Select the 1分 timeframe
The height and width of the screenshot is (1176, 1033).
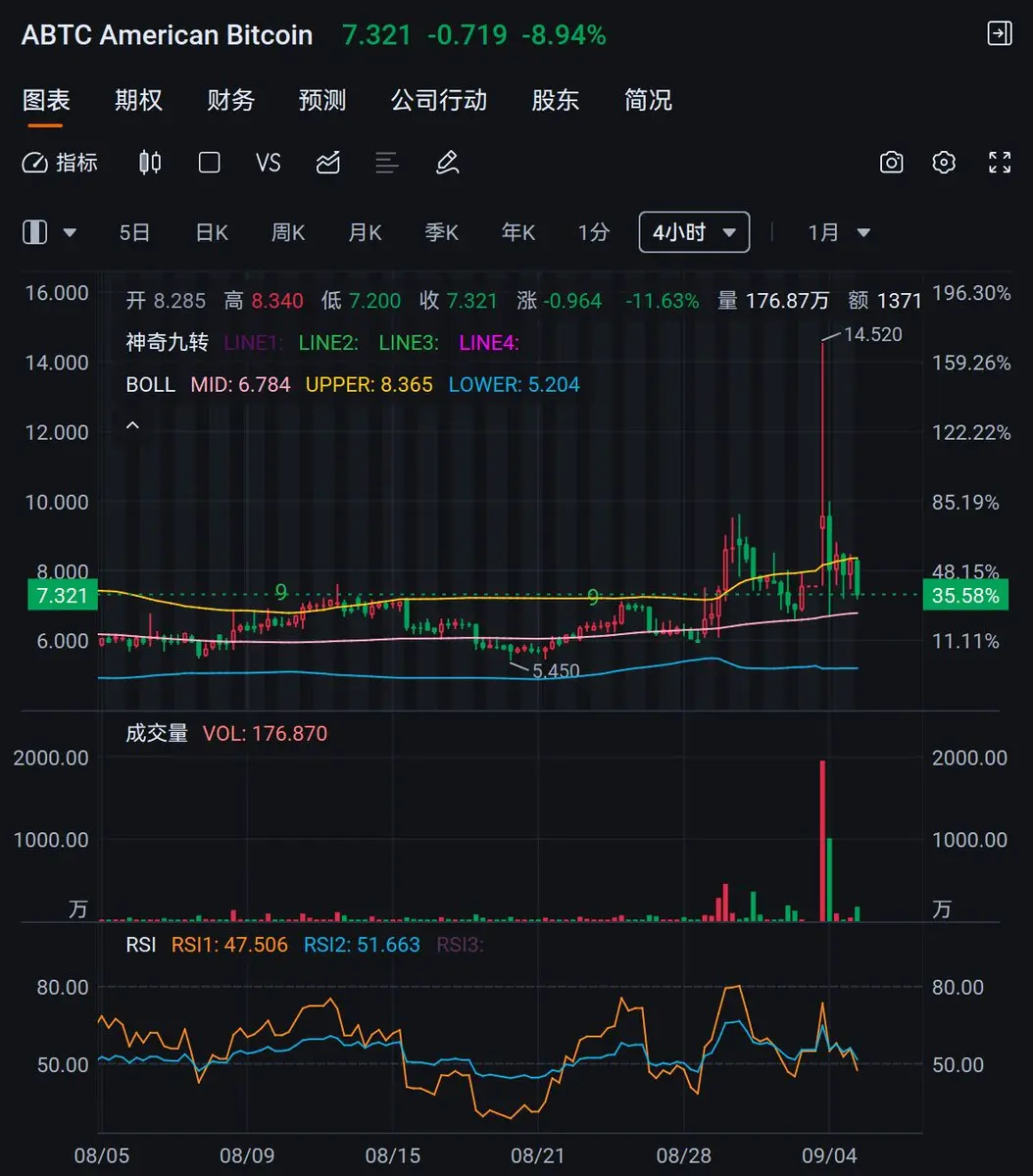[594, 232]
